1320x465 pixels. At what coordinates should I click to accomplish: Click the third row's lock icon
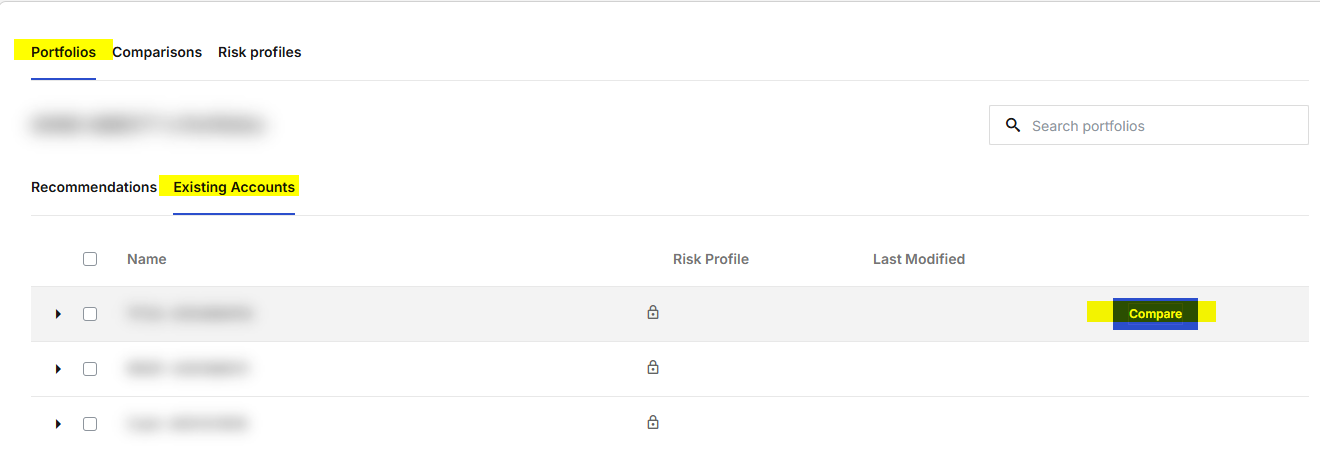tap(653, 422)
